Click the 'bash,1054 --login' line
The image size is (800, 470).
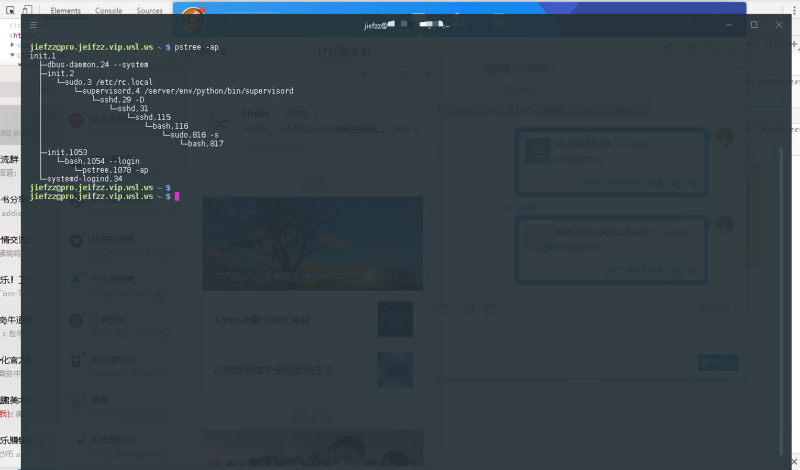point(102,161)
